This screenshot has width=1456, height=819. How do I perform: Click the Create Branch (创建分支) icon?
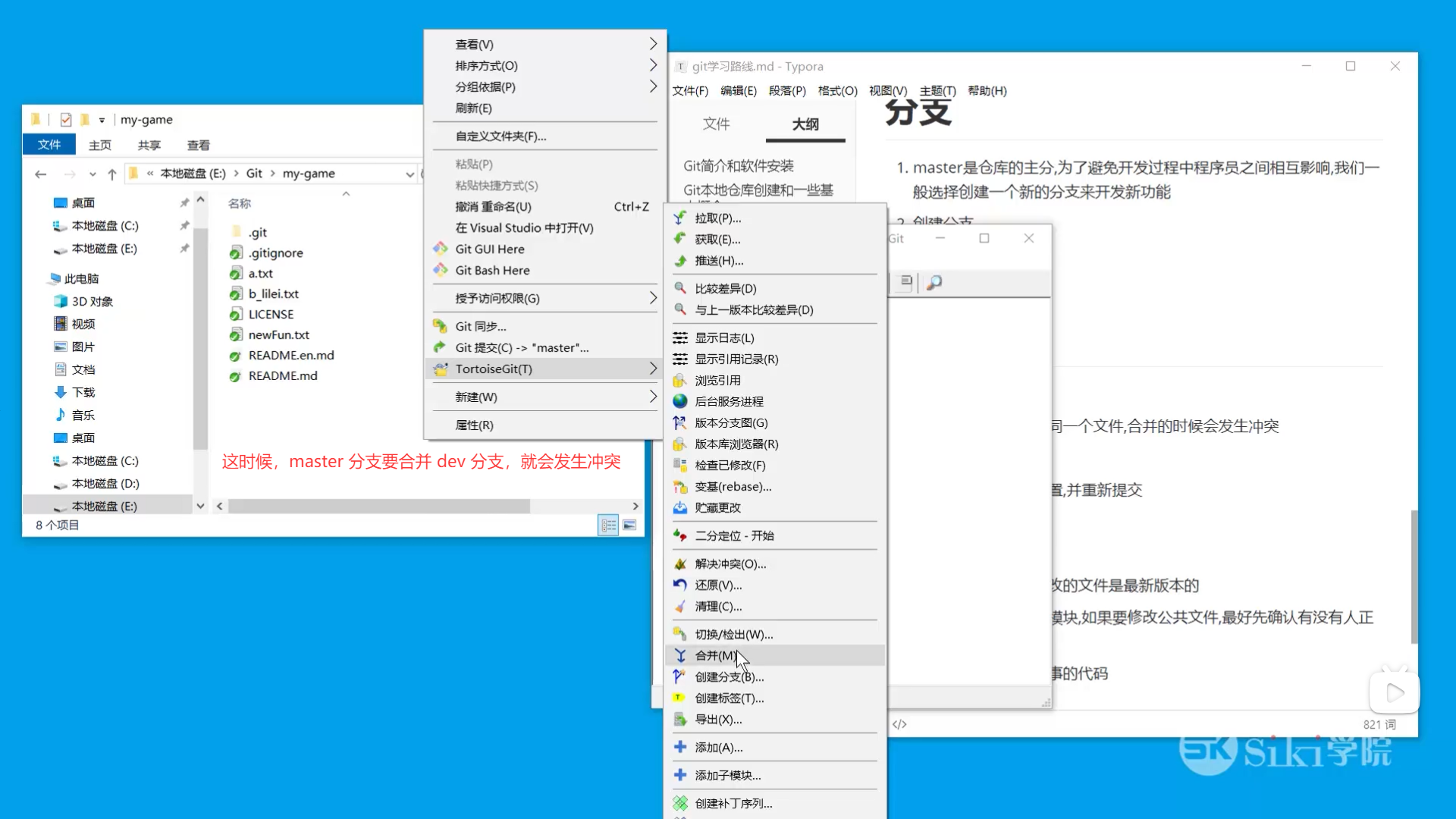(680, 677)
